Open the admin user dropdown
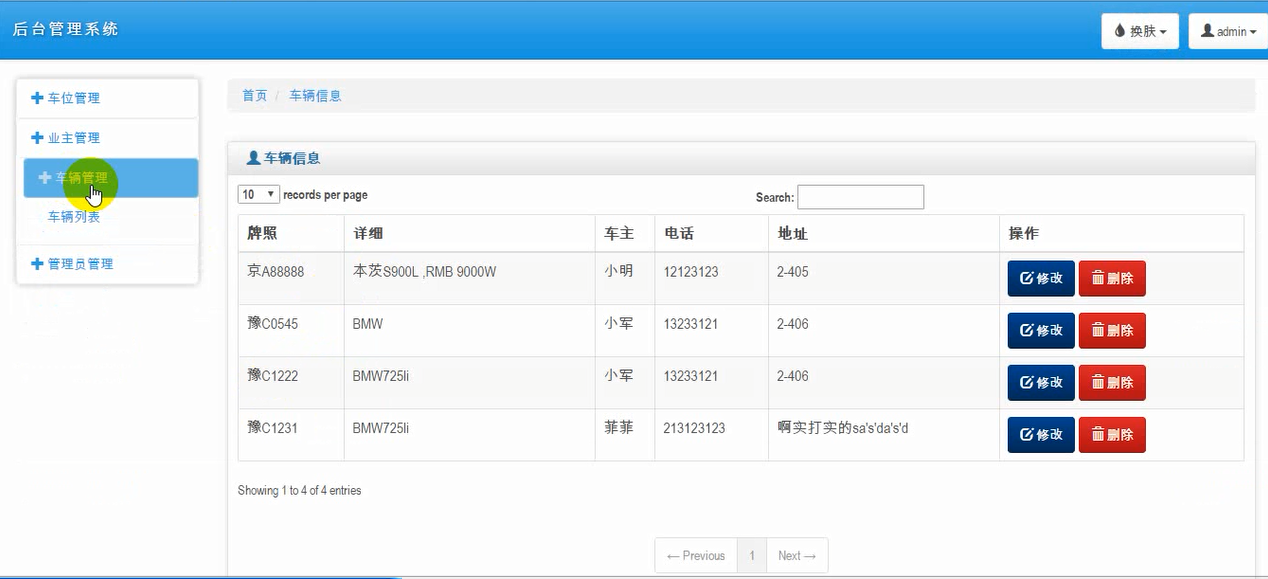This screenshot has height=579, width=1268. pos(1228,31)
